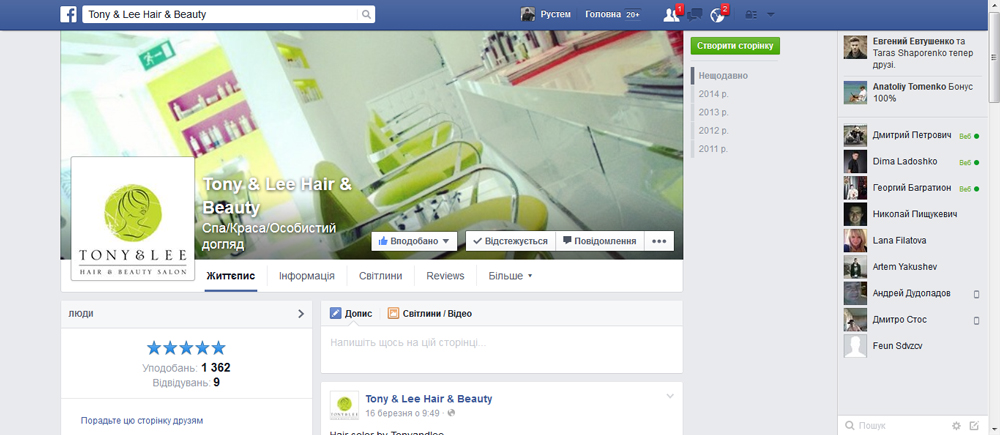Viewport: 1000px width, 435px height.
Task: Jump to 2012 р. in timeline
Action: [x=713, y=131]
